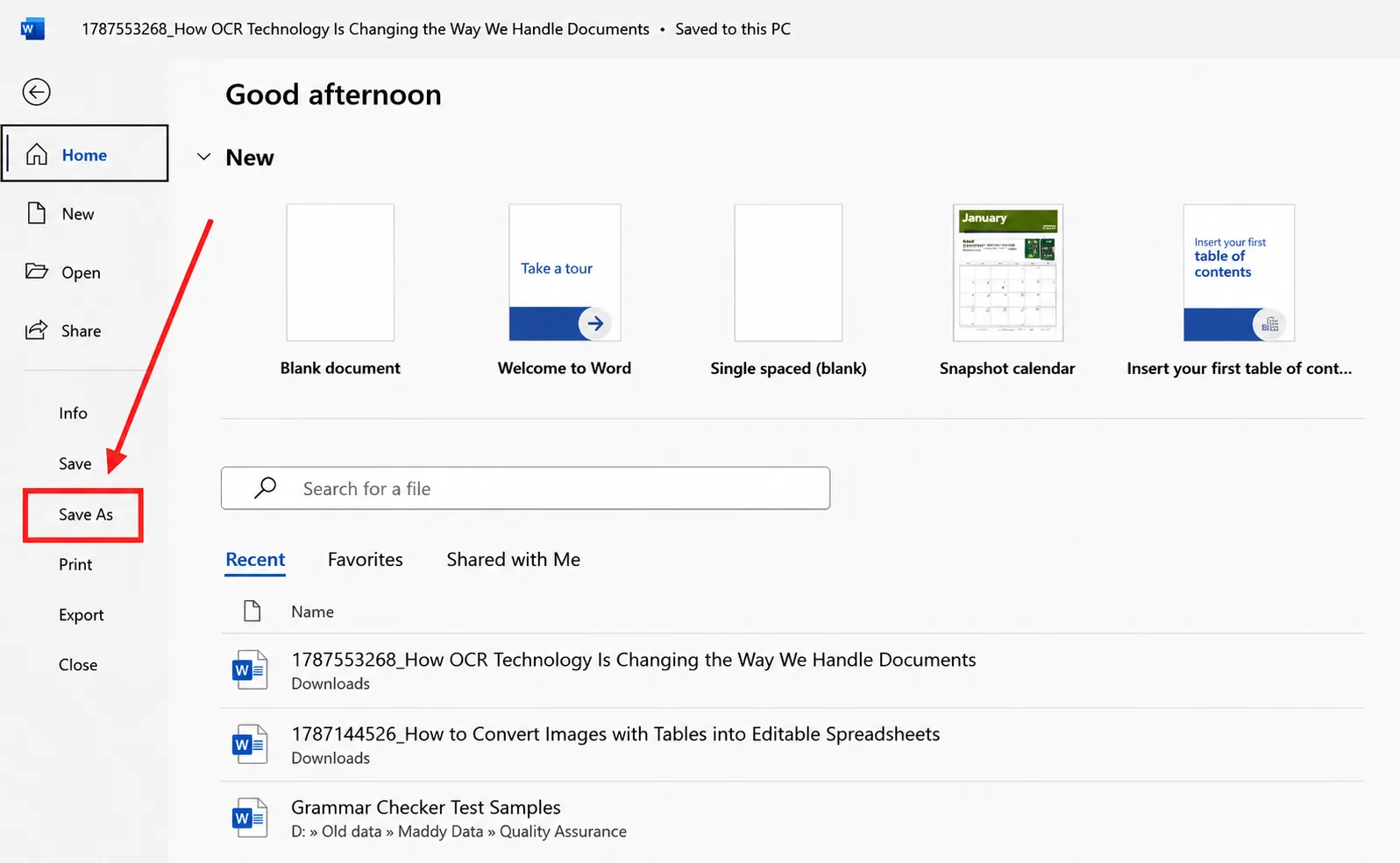This screenshot has height=863, width=1400.
Task: Click the file type icon in the Name header
Action: [x=252, y=611]
